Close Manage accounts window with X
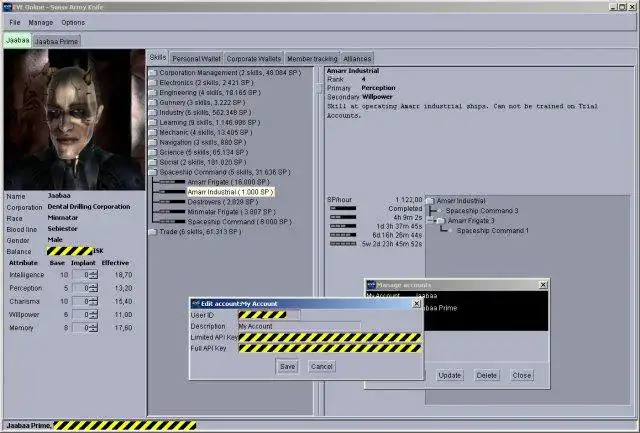 click(x=543, y=285)
